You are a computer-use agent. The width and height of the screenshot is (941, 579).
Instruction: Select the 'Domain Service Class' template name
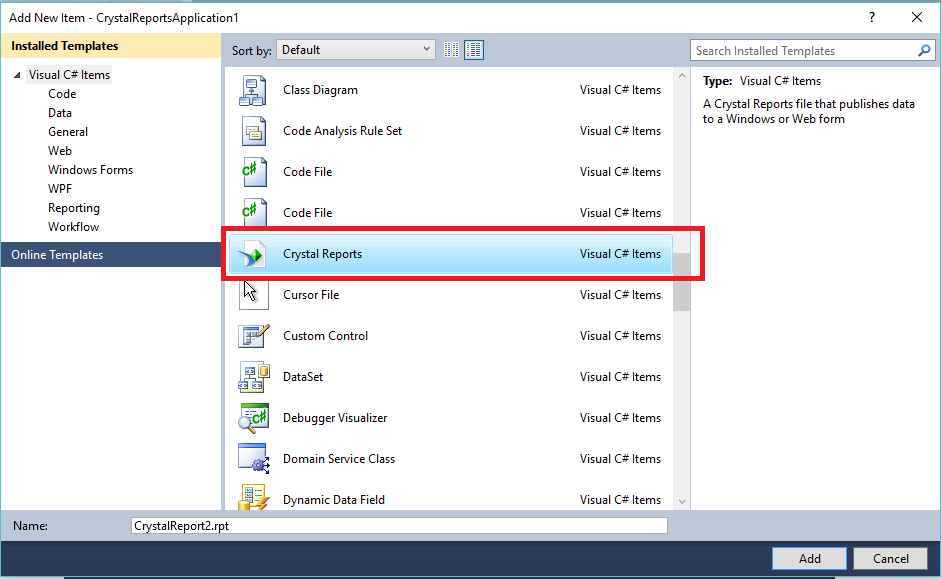click(x=338, y=459)
